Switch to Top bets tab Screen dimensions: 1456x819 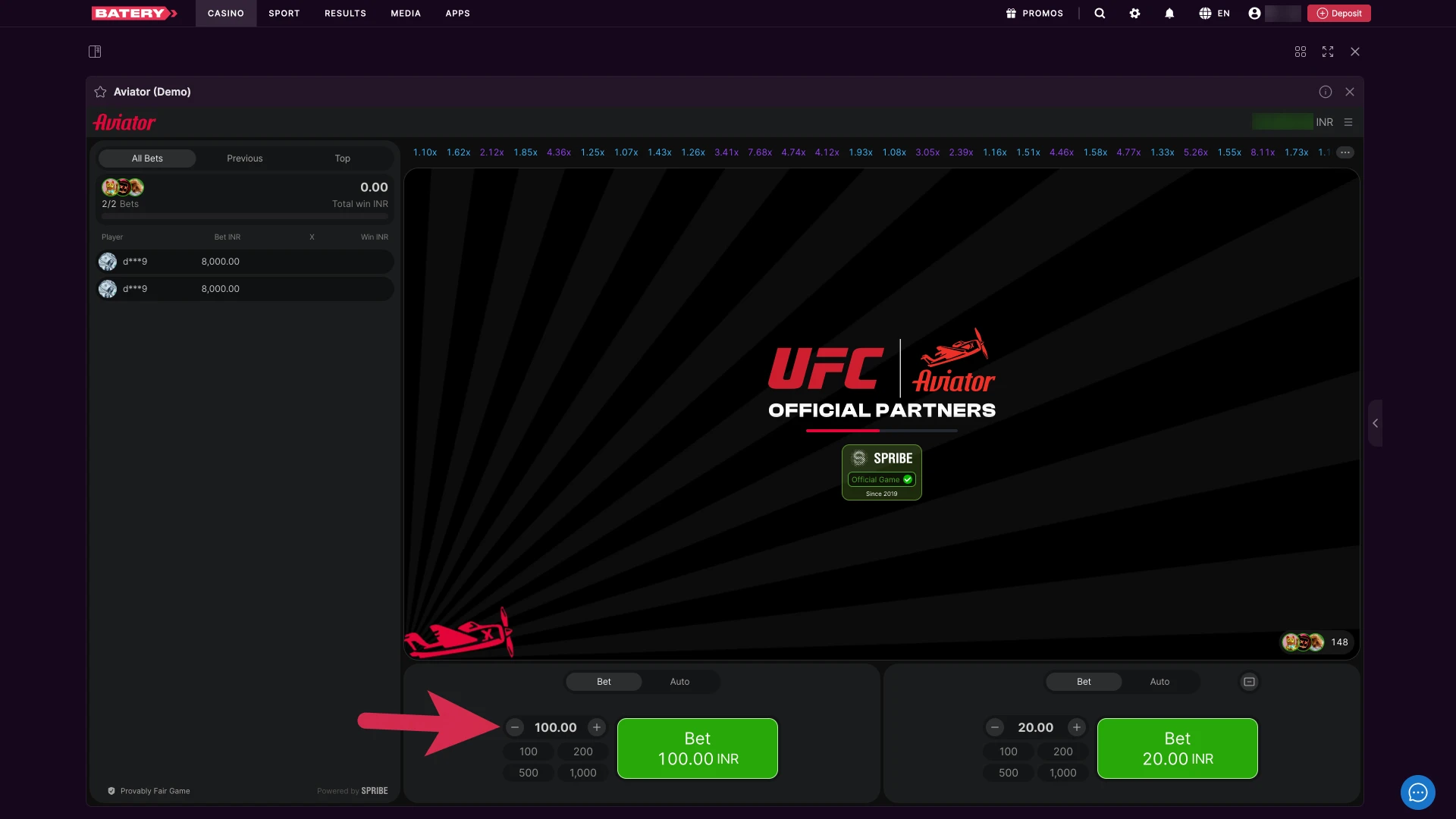coord(343,158)
